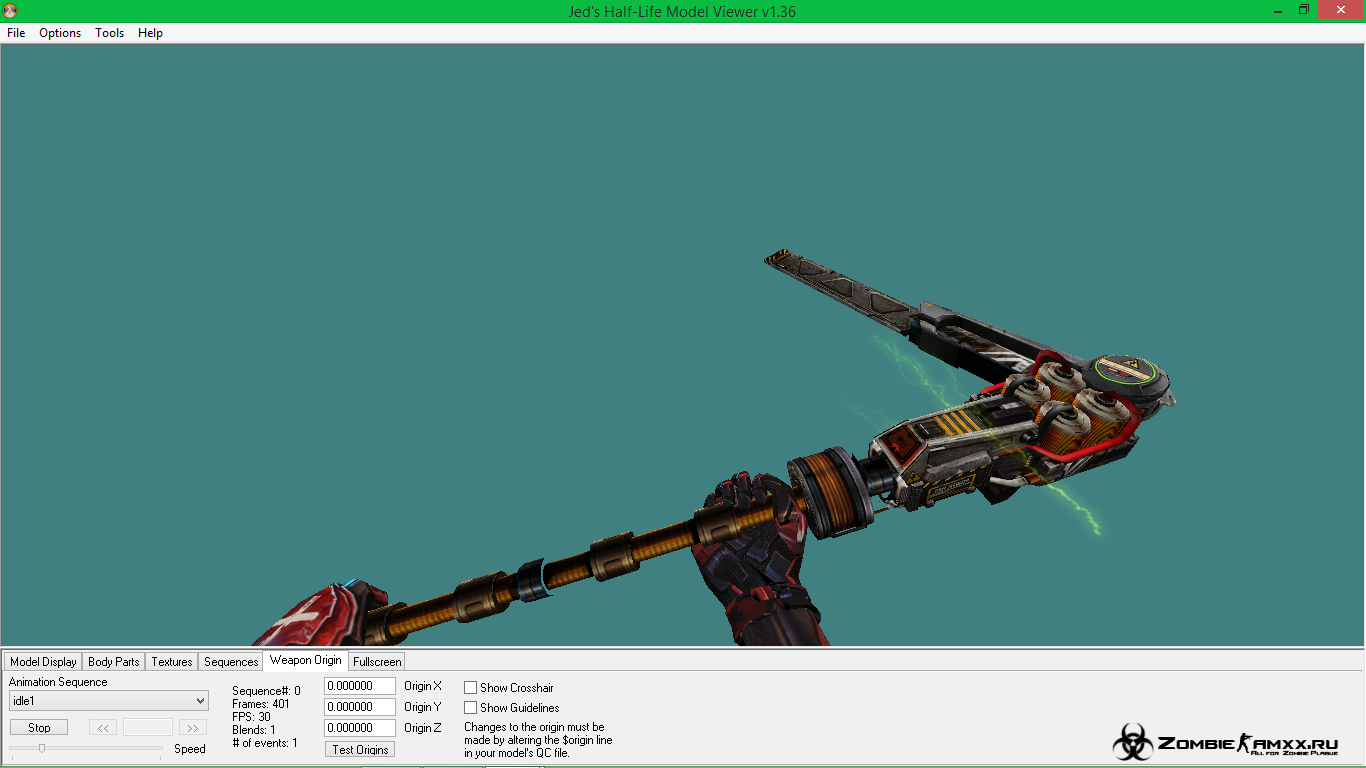The height and width of the screenshot is (768, 1366).
Task: Click the 'Frames: 401' text
Action: [x=261, y=704]
